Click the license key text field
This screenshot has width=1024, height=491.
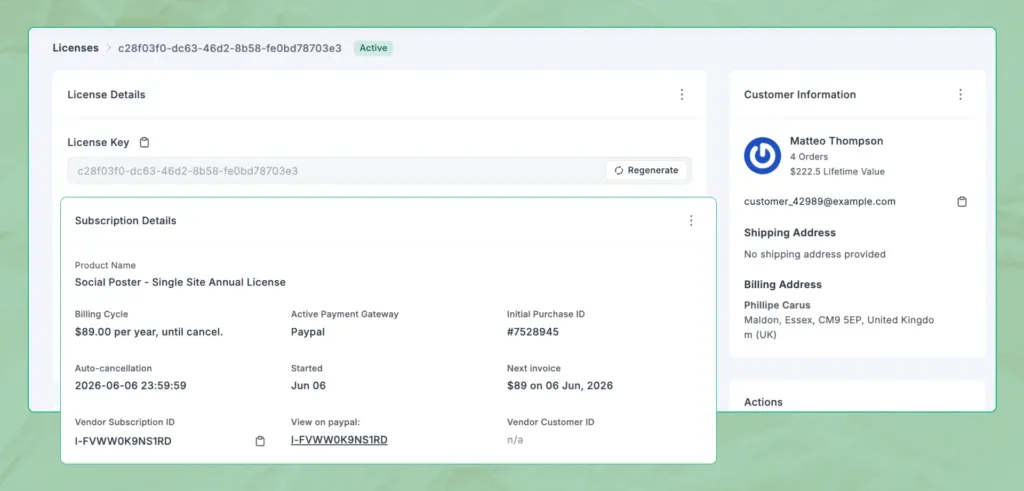pyautogui.click(x=330, y=171)
